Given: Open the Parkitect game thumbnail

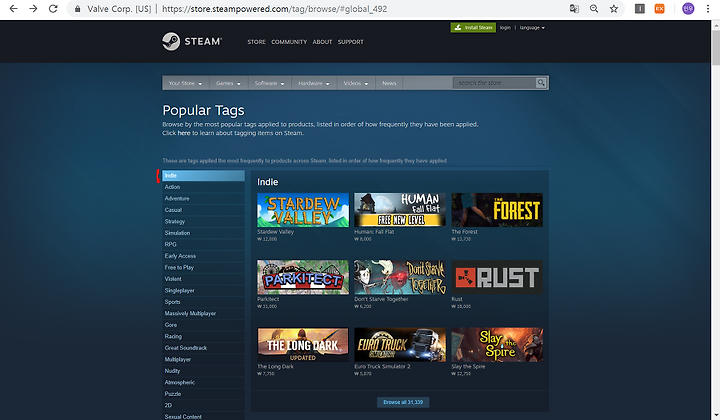Looking at the screenshot, I should coord(303,277).
